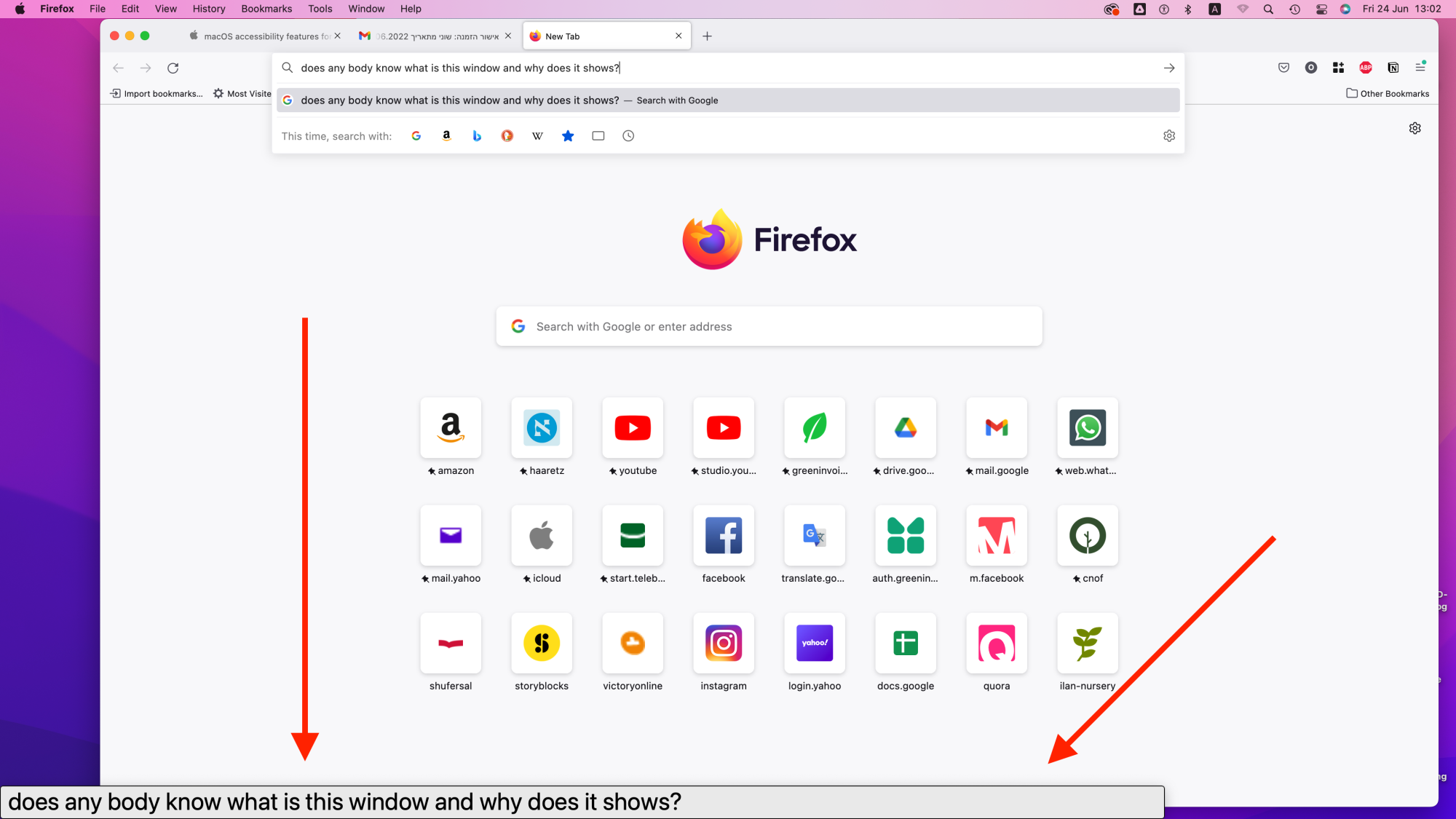Reload the current page

click(173, 68)
